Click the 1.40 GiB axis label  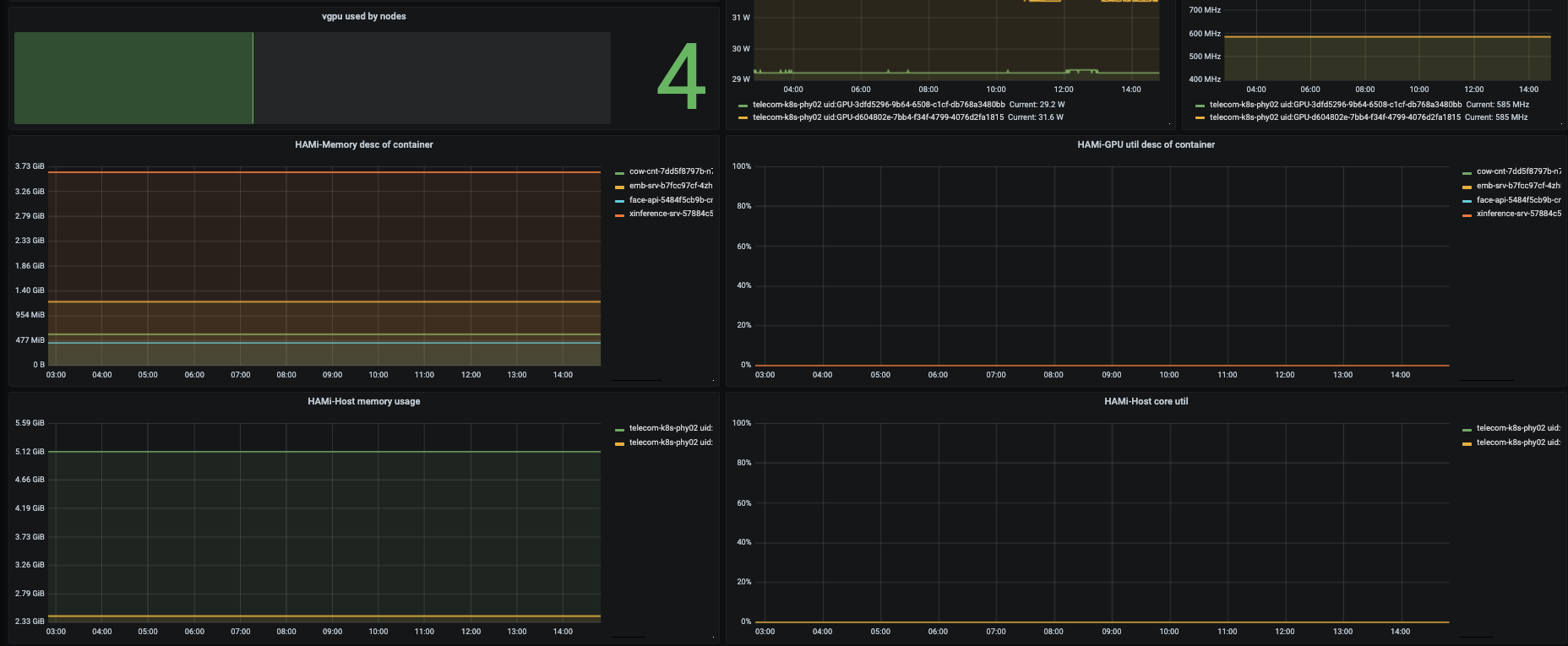[x=30, y=290]
